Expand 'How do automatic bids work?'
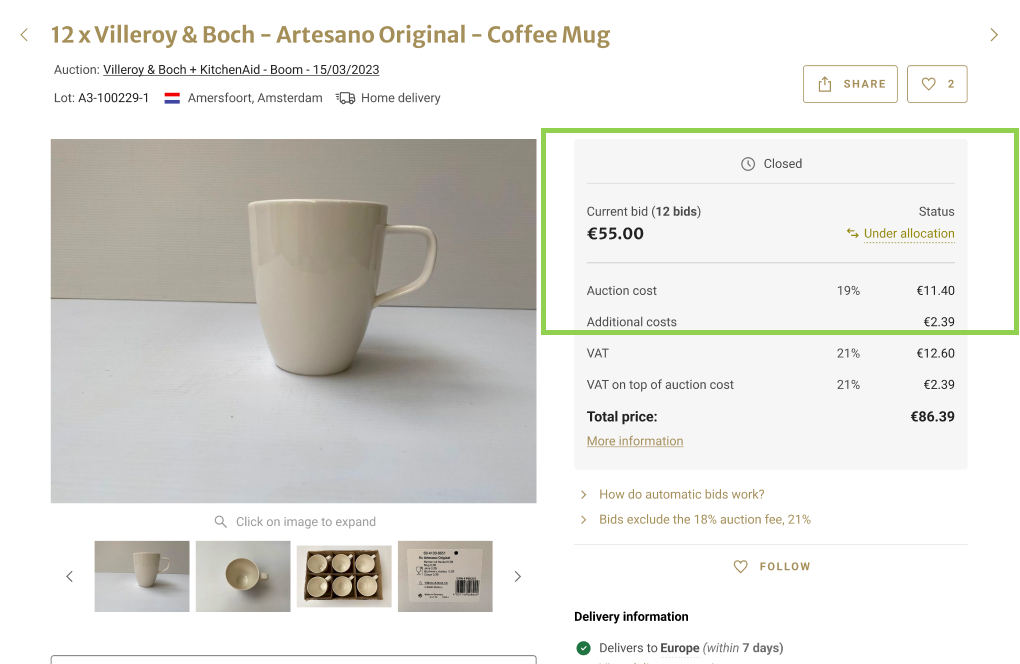This screenshot has height=664, width=1020. (681, 494)
